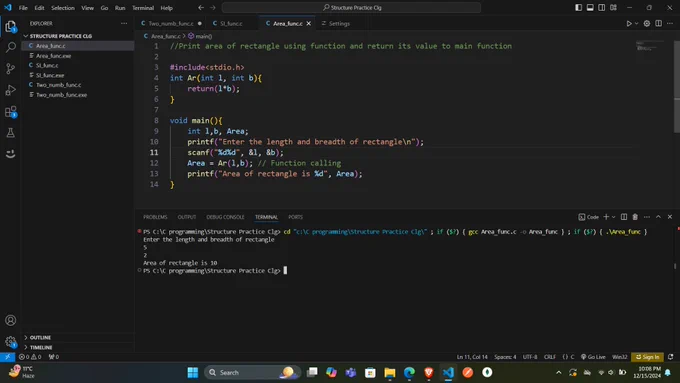Go back with the navigation arrow
This screenshot has height=383, width=680.
pos(201,8)
